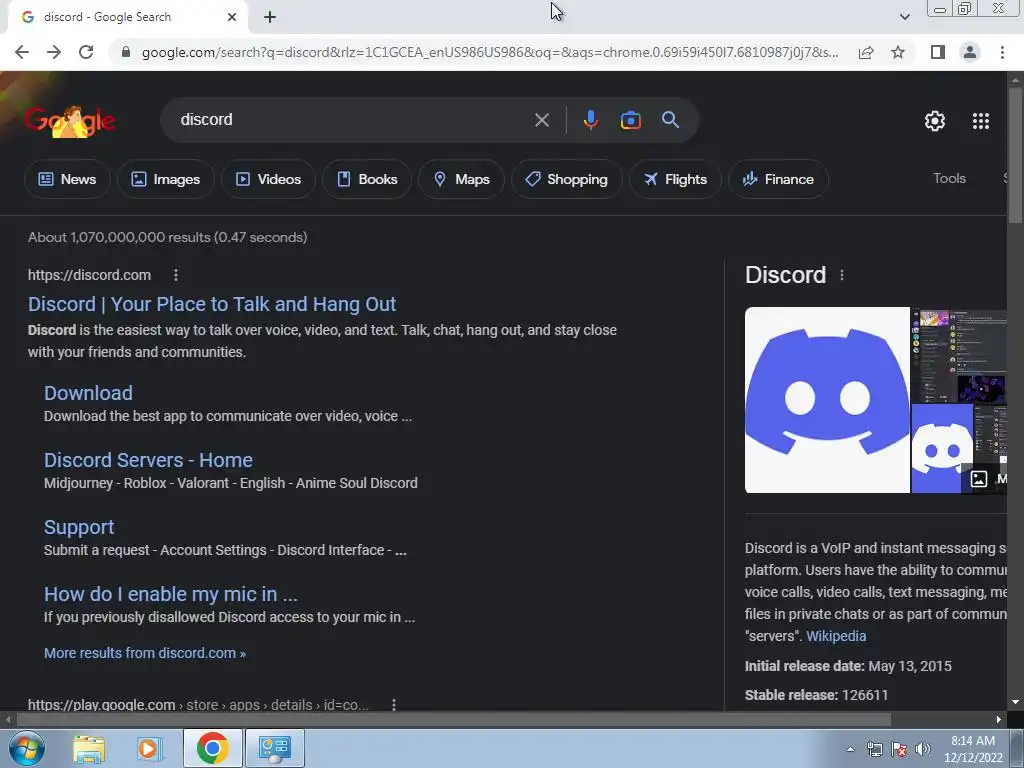Screen dimensions: 1024x768
Task: View the large Discord logo image
Action: [827, 400]
